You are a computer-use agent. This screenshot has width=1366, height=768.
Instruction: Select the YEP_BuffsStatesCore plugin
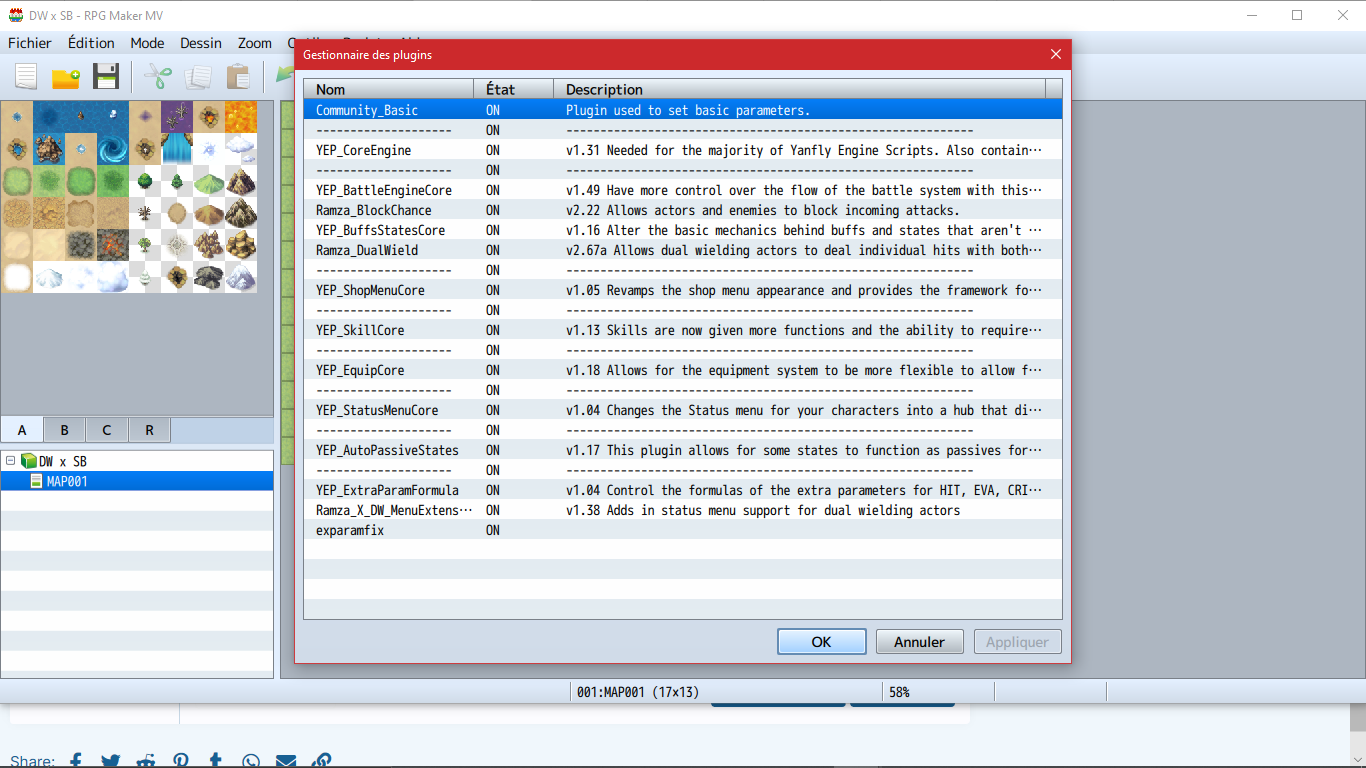[x=683, y=230]
